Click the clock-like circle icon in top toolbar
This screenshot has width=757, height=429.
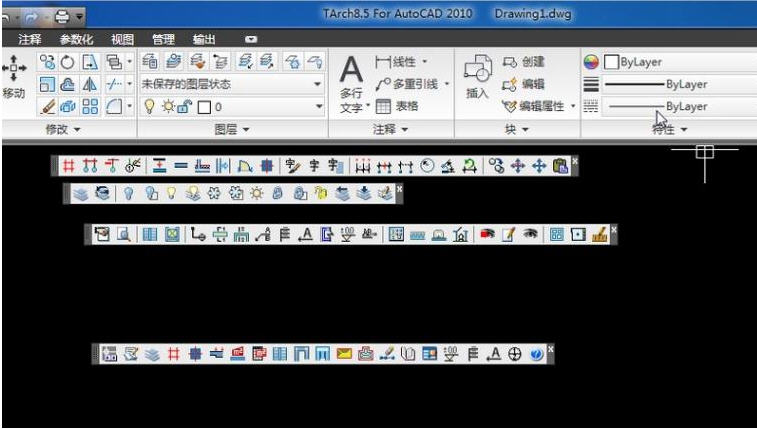pyautogui.click(x=427, y=166)
